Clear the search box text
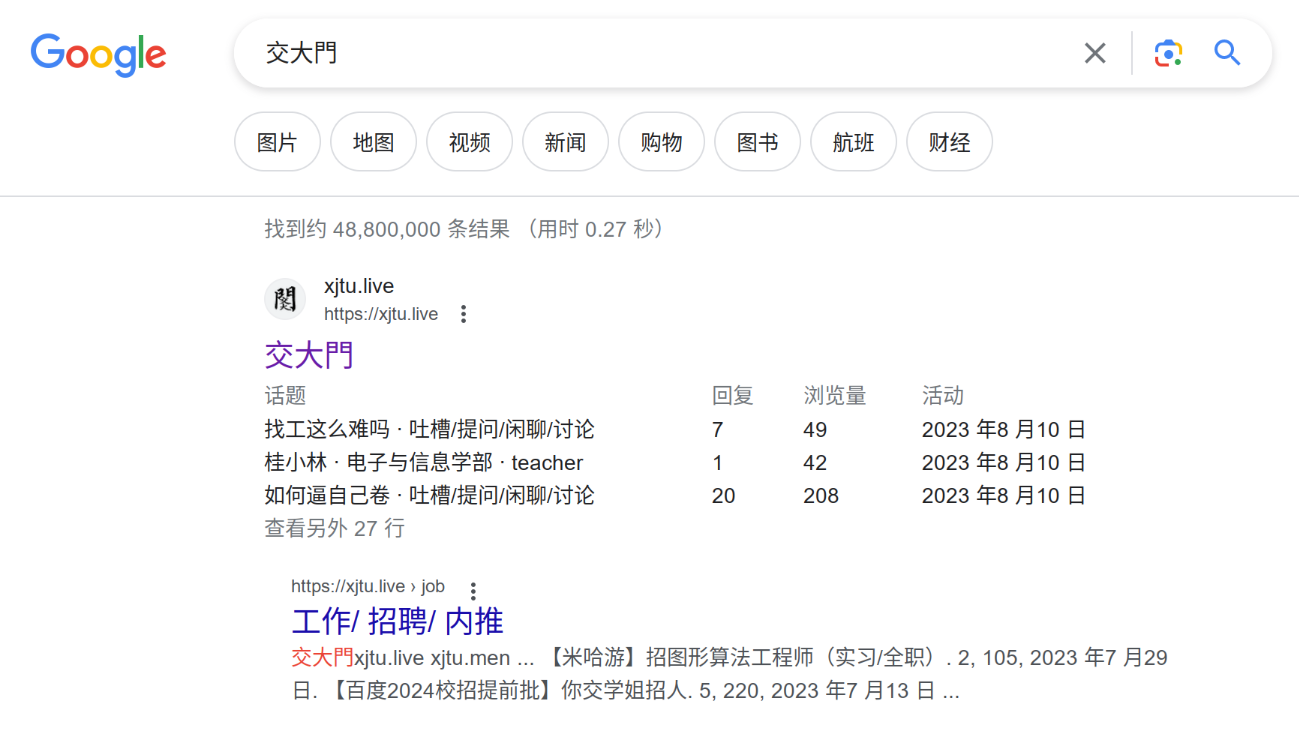This screenshot has height=732, width=1299. click(x=1095, y=53)
